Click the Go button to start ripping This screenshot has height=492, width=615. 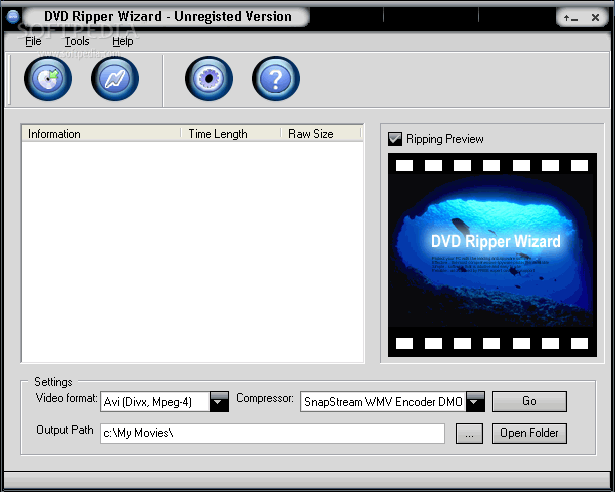click(529, 401)
